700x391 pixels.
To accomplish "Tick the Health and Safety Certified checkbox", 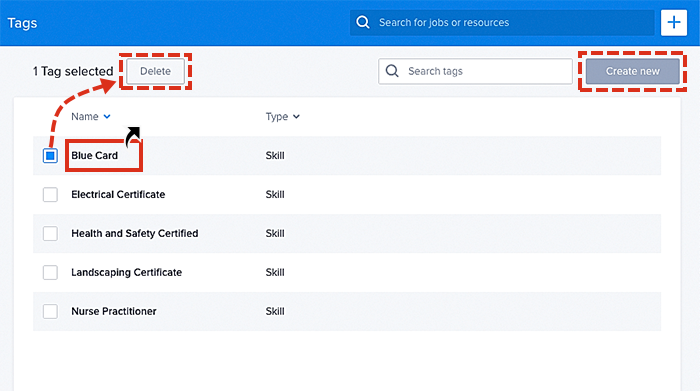I will pyautogui.click(x=50, y=233).
